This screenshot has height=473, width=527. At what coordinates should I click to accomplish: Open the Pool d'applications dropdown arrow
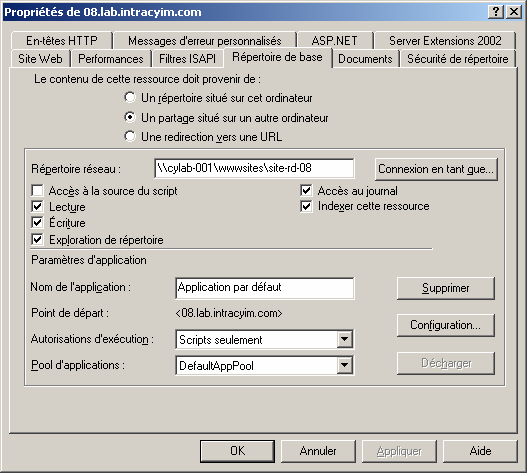(345, 365)
